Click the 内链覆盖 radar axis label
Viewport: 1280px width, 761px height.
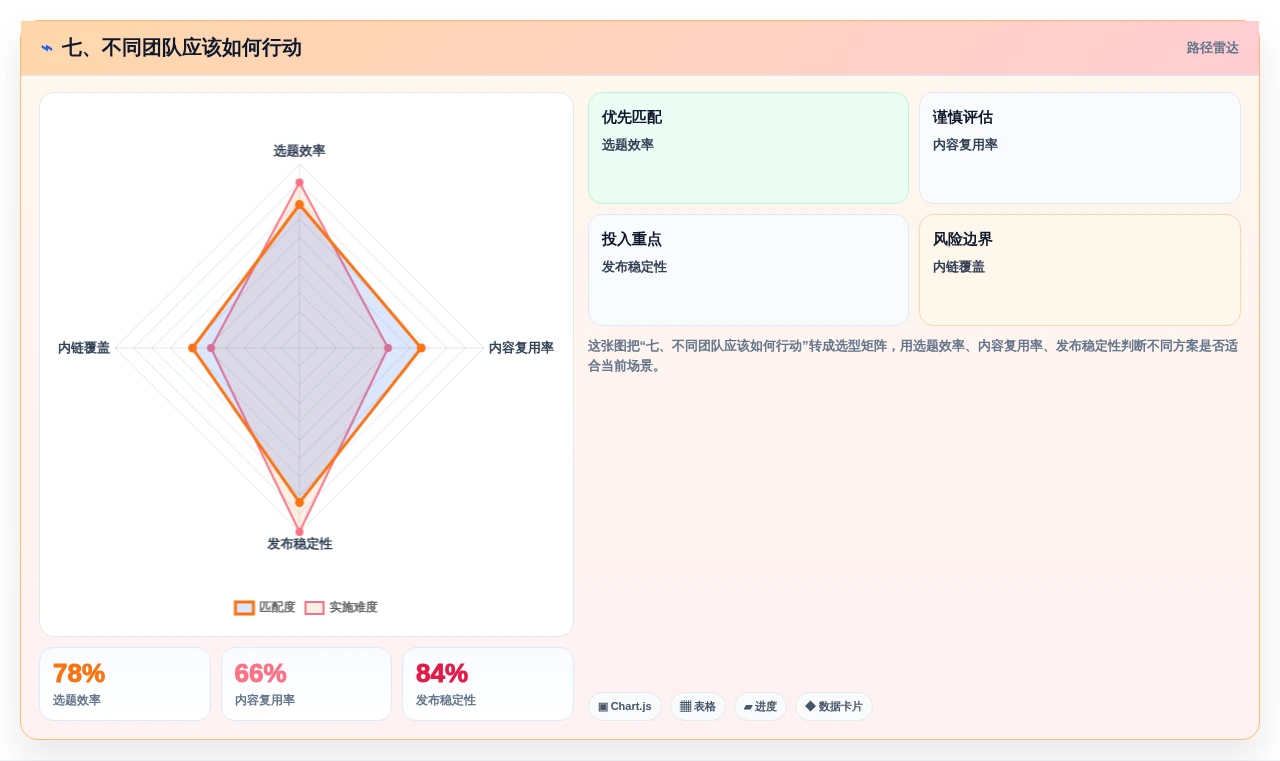[84, 348]
